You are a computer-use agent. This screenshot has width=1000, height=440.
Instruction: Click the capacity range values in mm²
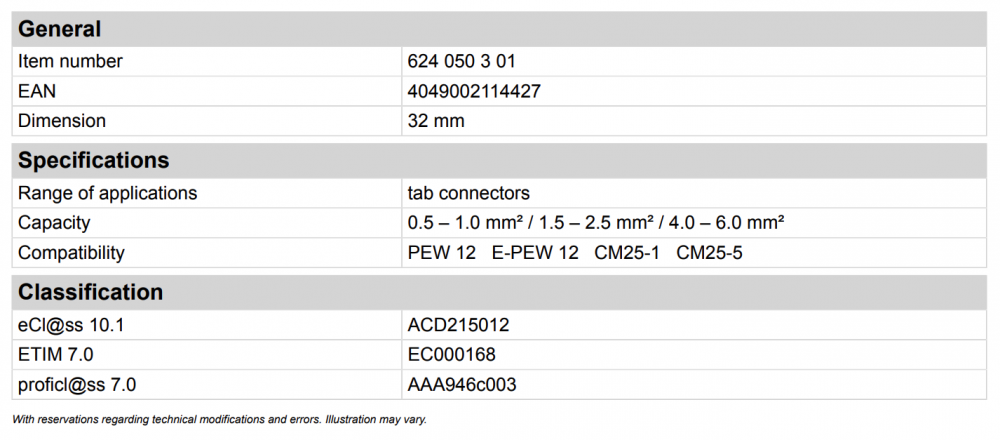coord(595,223)
